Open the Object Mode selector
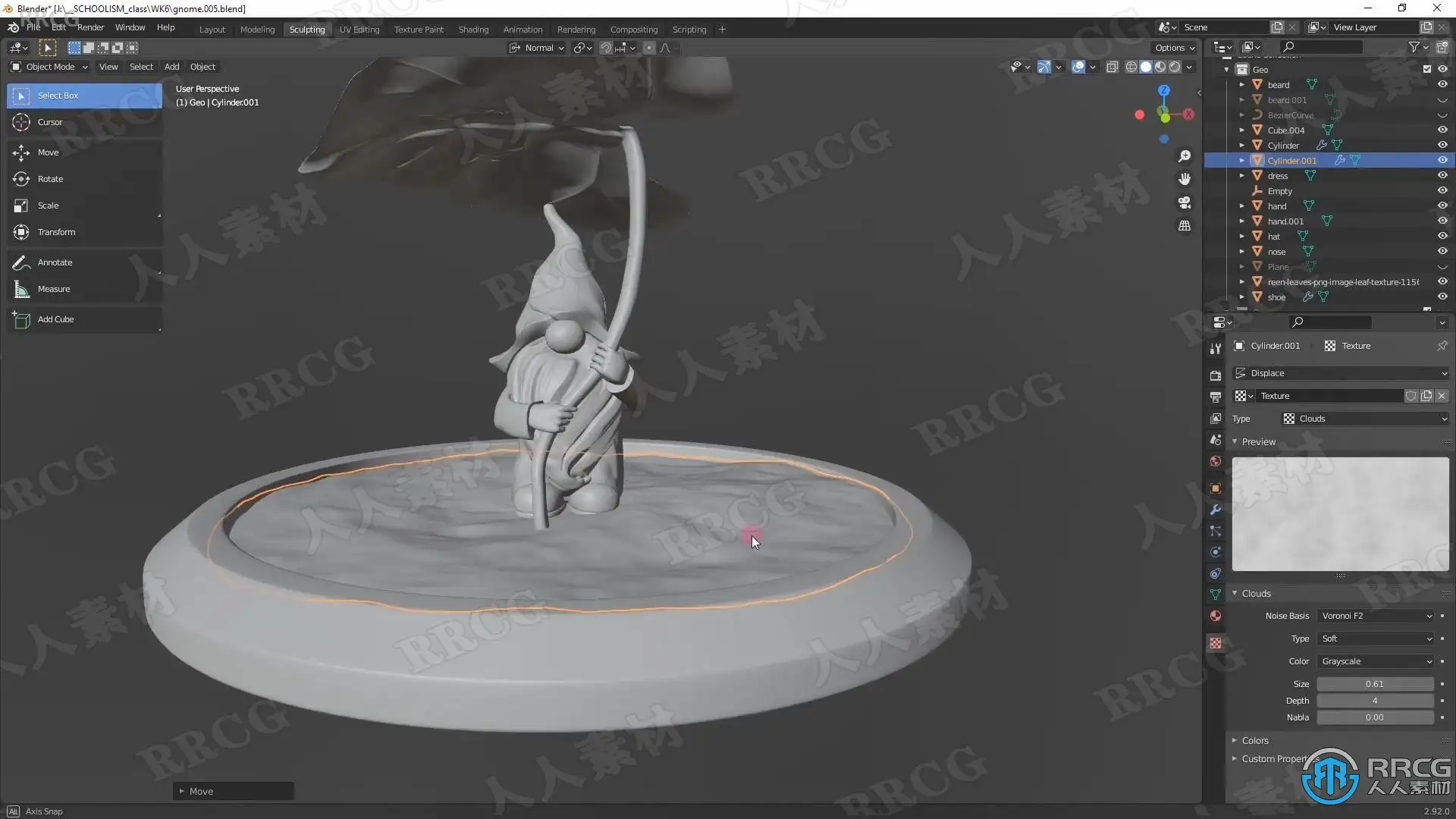This screenshot has width=1456, height=819. pyautogui.click(x=50, y=67)
